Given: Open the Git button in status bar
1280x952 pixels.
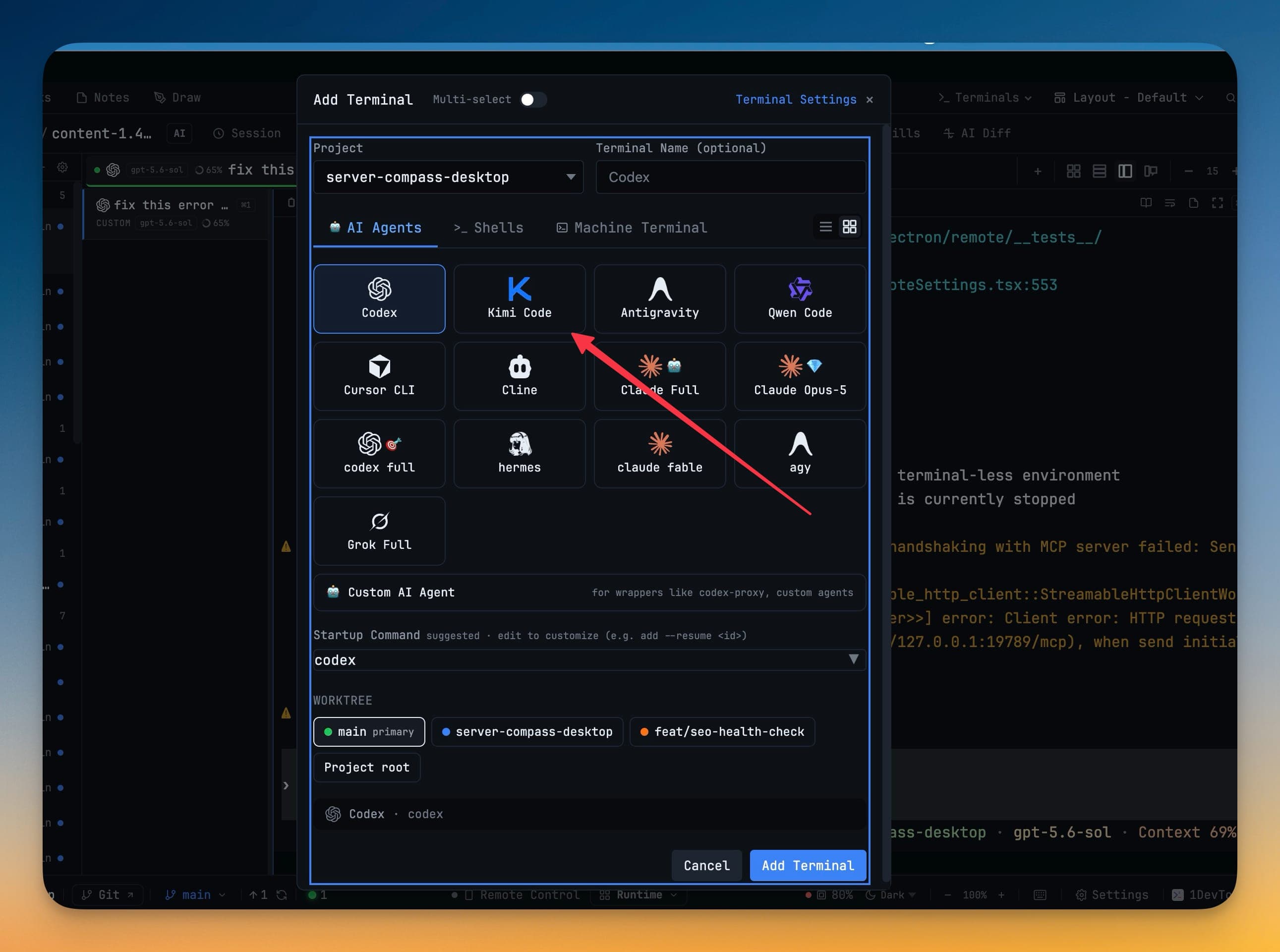Looking at the screenshot, I should tap(108, 895).
